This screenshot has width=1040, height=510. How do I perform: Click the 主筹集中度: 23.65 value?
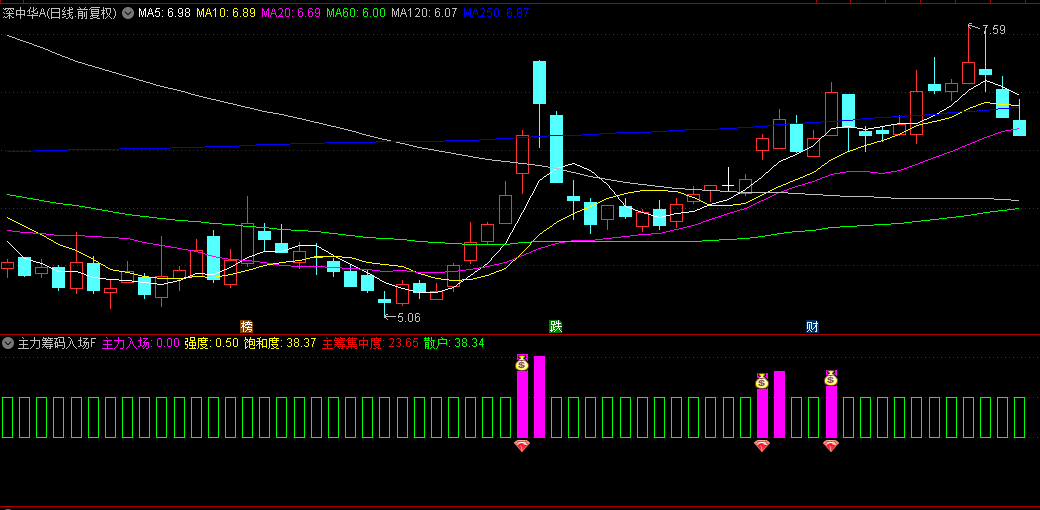(x=370, y=343)
